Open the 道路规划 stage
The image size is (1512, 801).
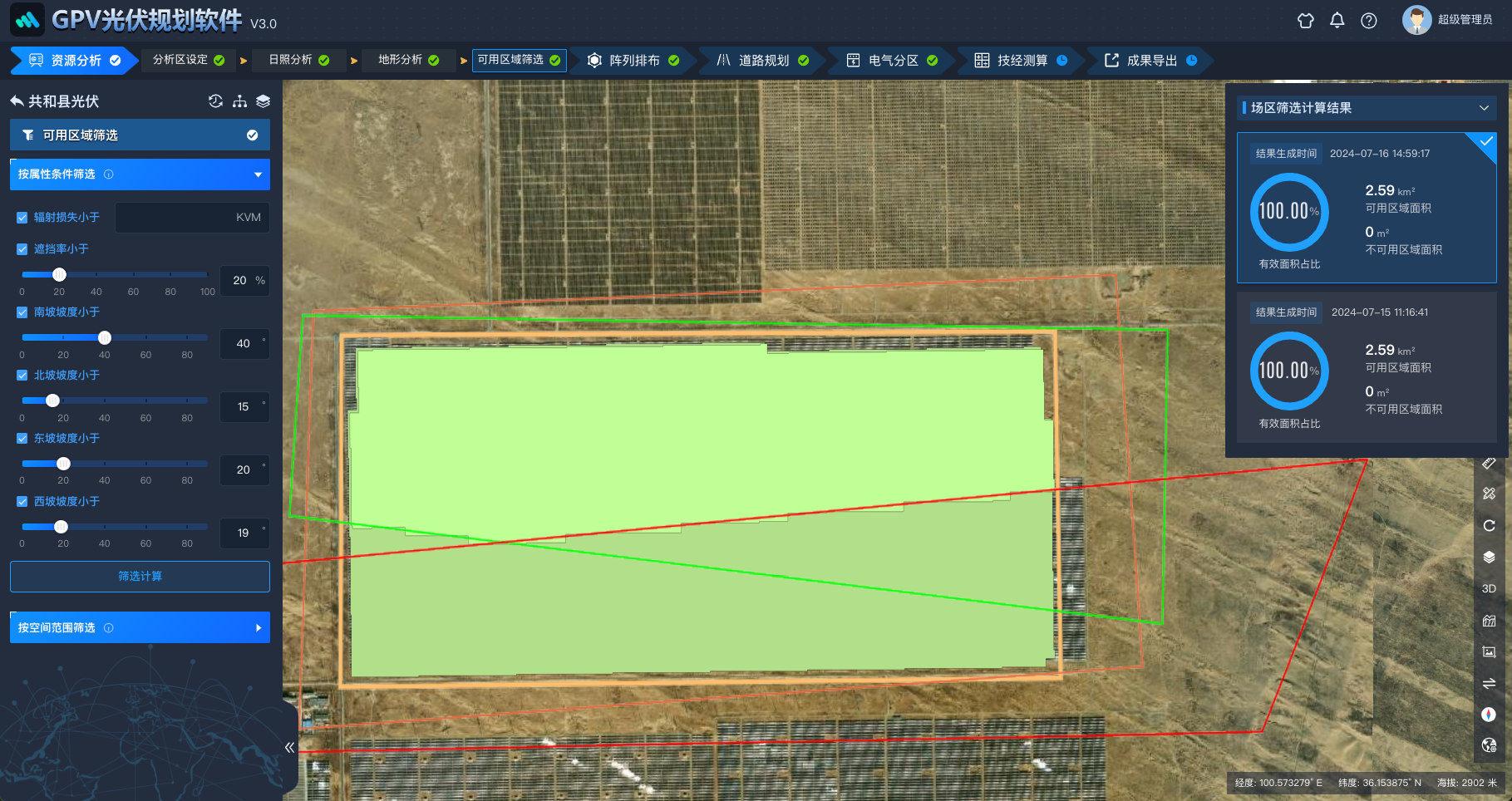pos(763,60)
